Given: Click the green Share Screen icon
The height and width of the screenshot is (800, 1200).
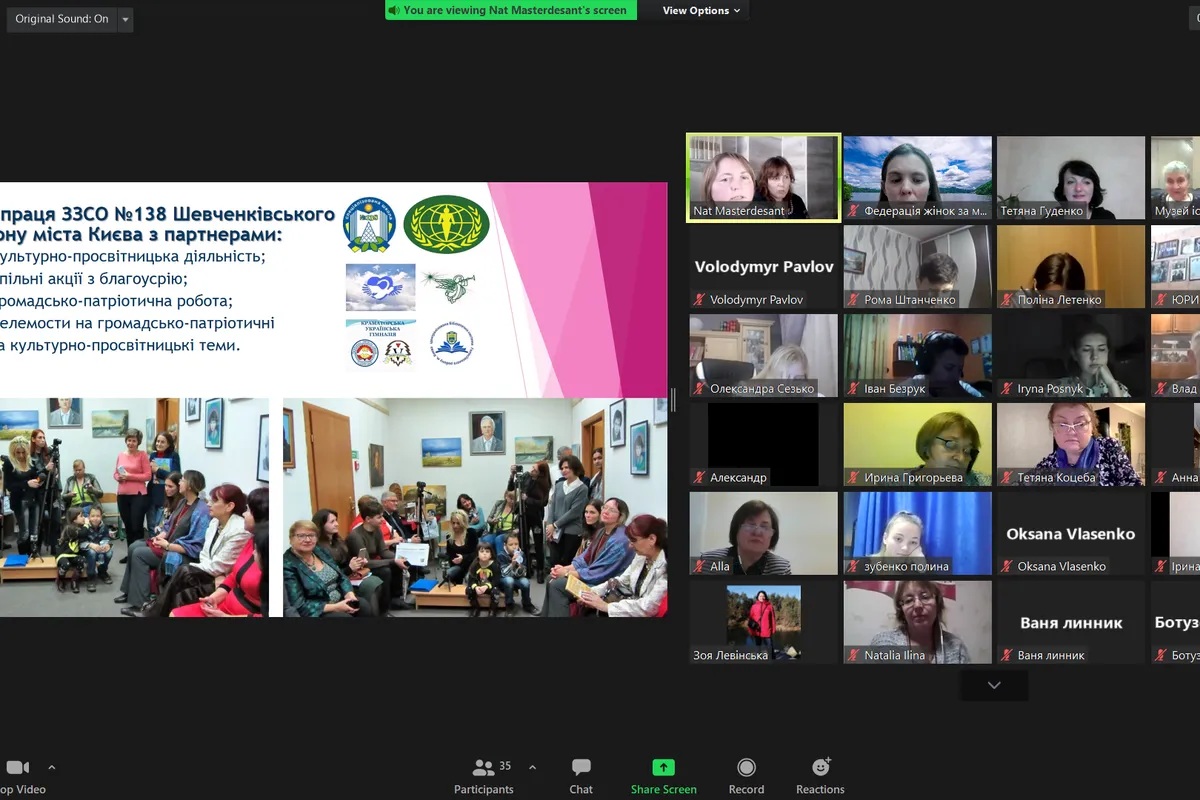Looking at the screenshot, I should (x=663, y=767).
